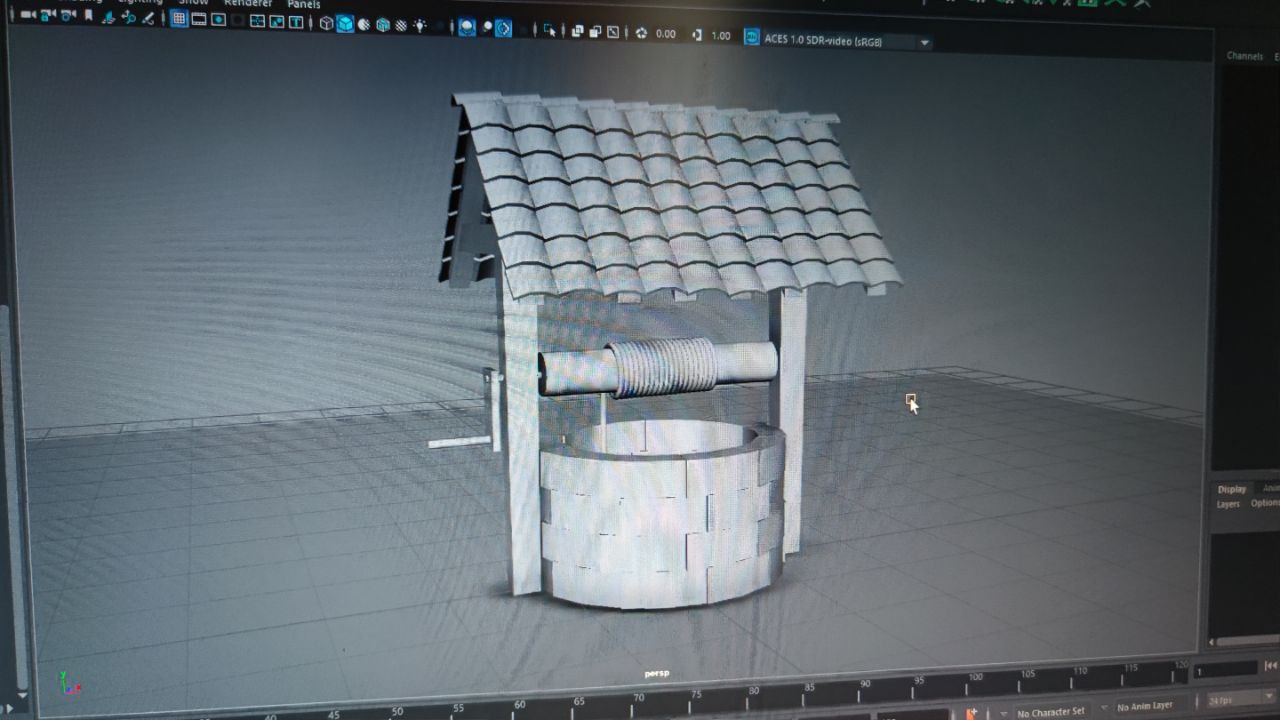Viewport: 1280px width, 720px height.
Task: Toggle 2D pan/zoom icon
Action: click(128, 17)
